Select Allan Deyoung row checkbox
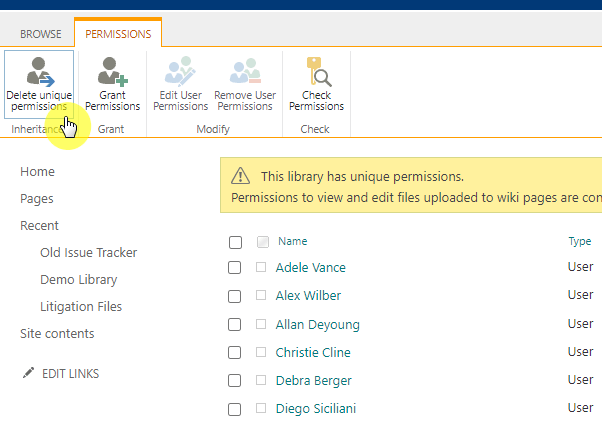602x430 pixels. pos(235,324)
